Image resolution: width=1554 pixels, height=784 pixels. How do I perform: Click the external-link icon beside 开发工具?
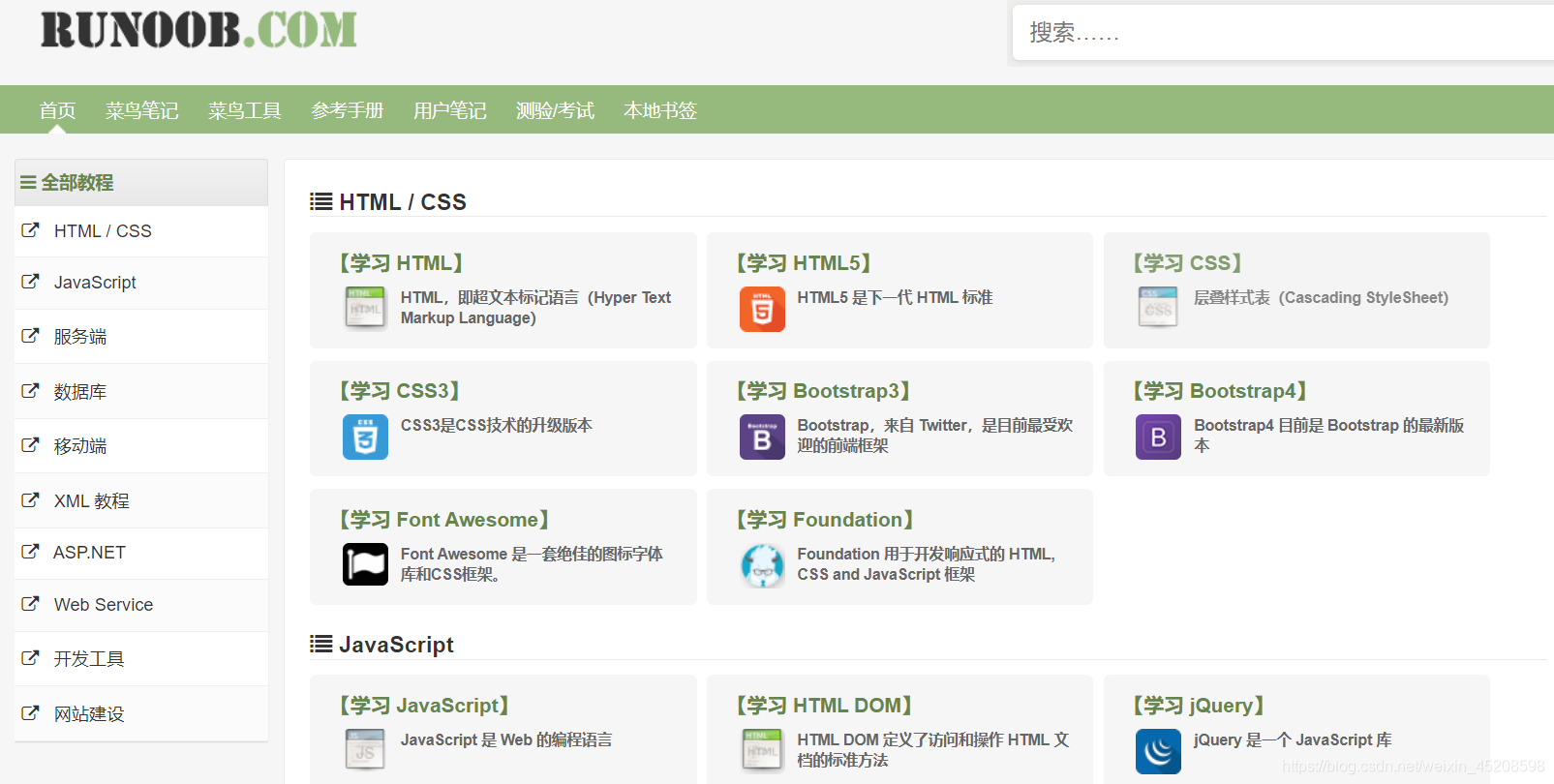tap(31, 658)
